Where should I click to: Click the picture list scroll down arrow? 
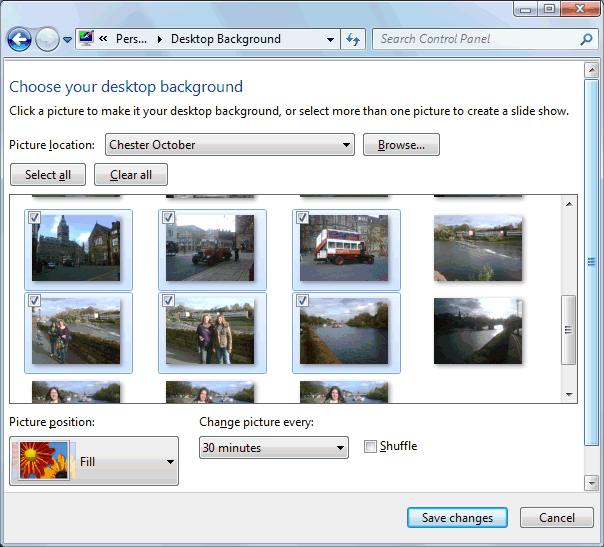coord(569,395)
